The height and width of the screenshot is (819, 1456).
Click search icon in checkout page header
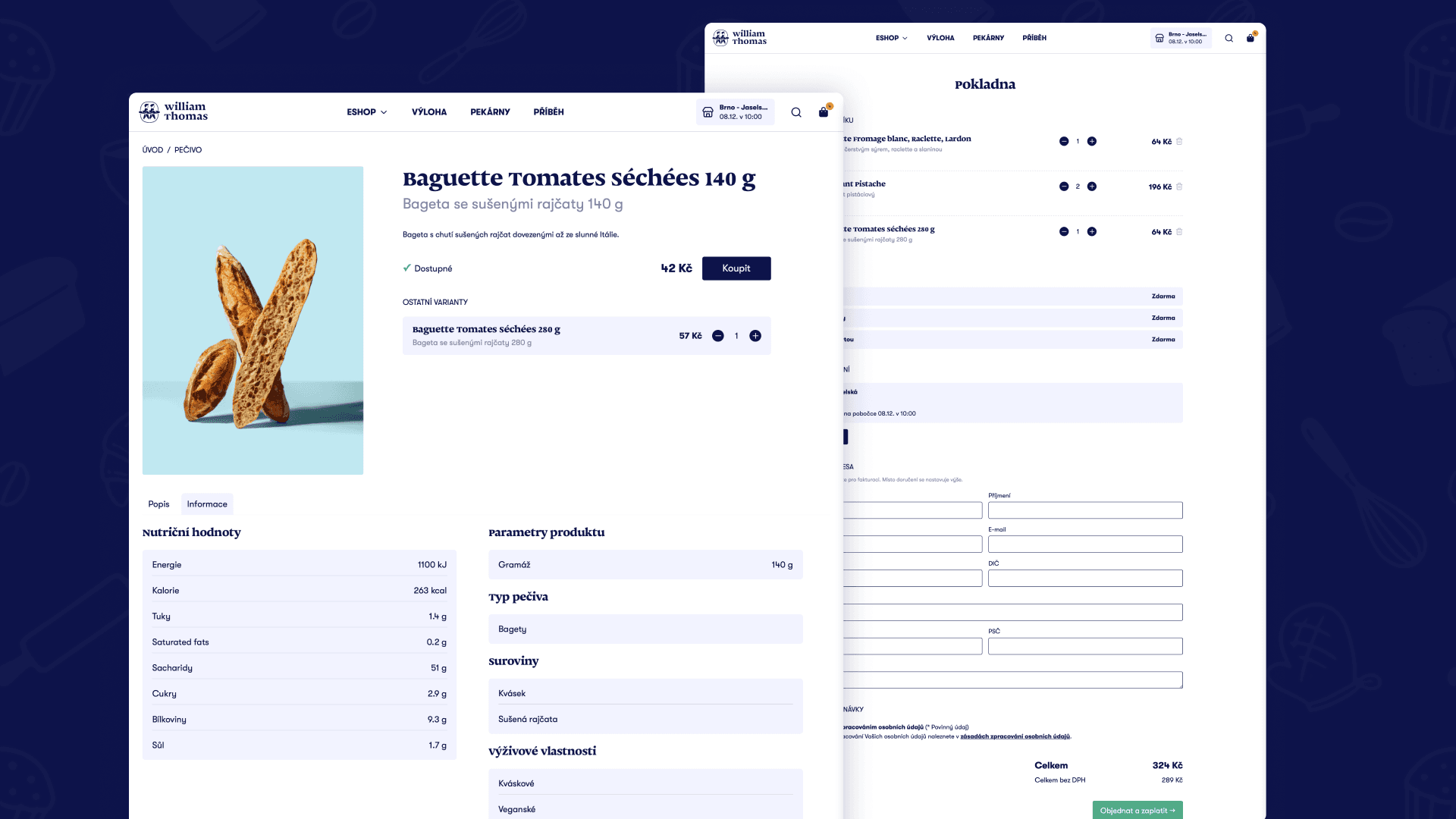coord(1229,38)
